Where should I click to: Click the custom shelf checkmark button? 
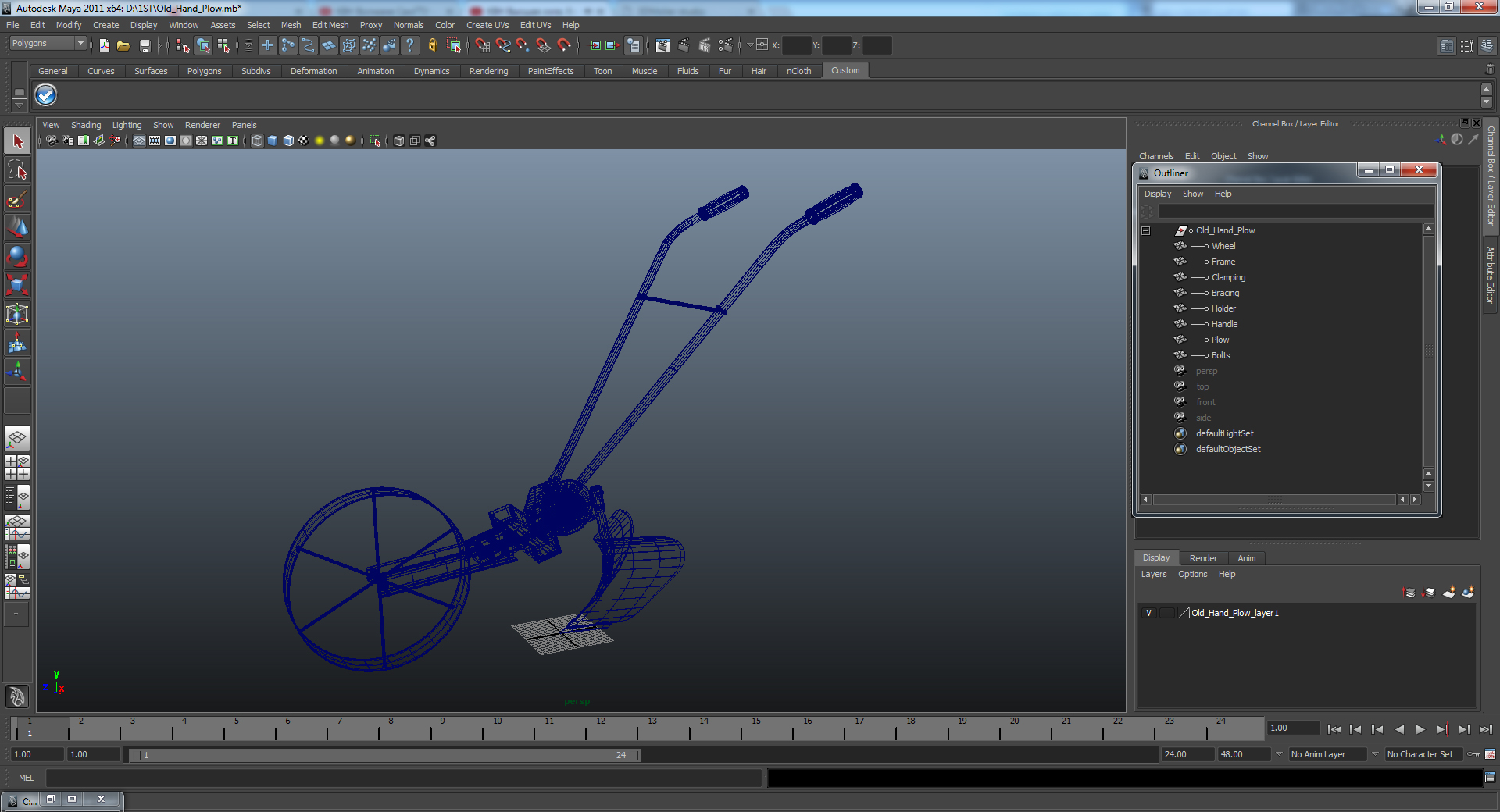pyautogui.click(x=46, y=95)
